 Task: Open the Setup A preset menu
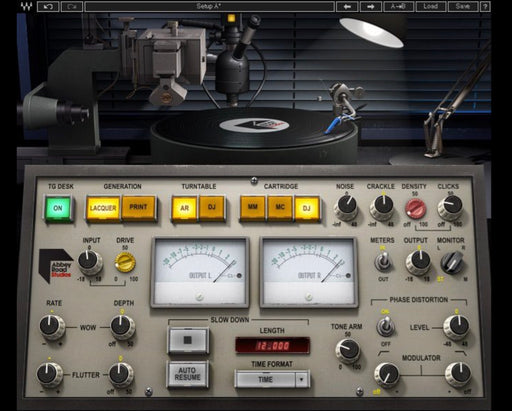[209, 6]
